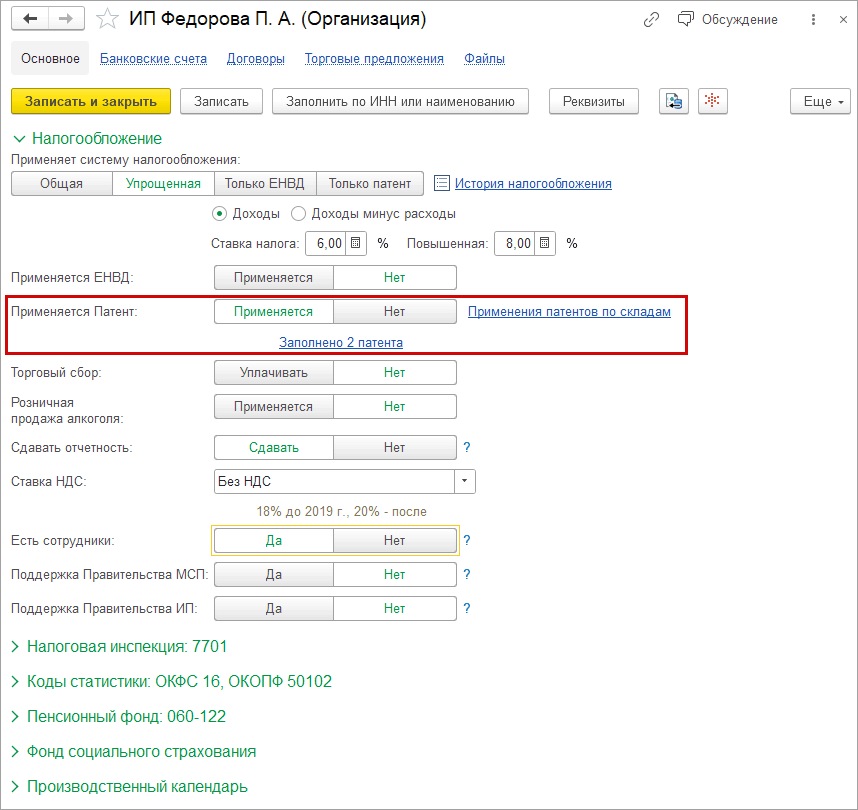
Task: Click the История налогообложения list icon
Action: click(x=442, y=183)
